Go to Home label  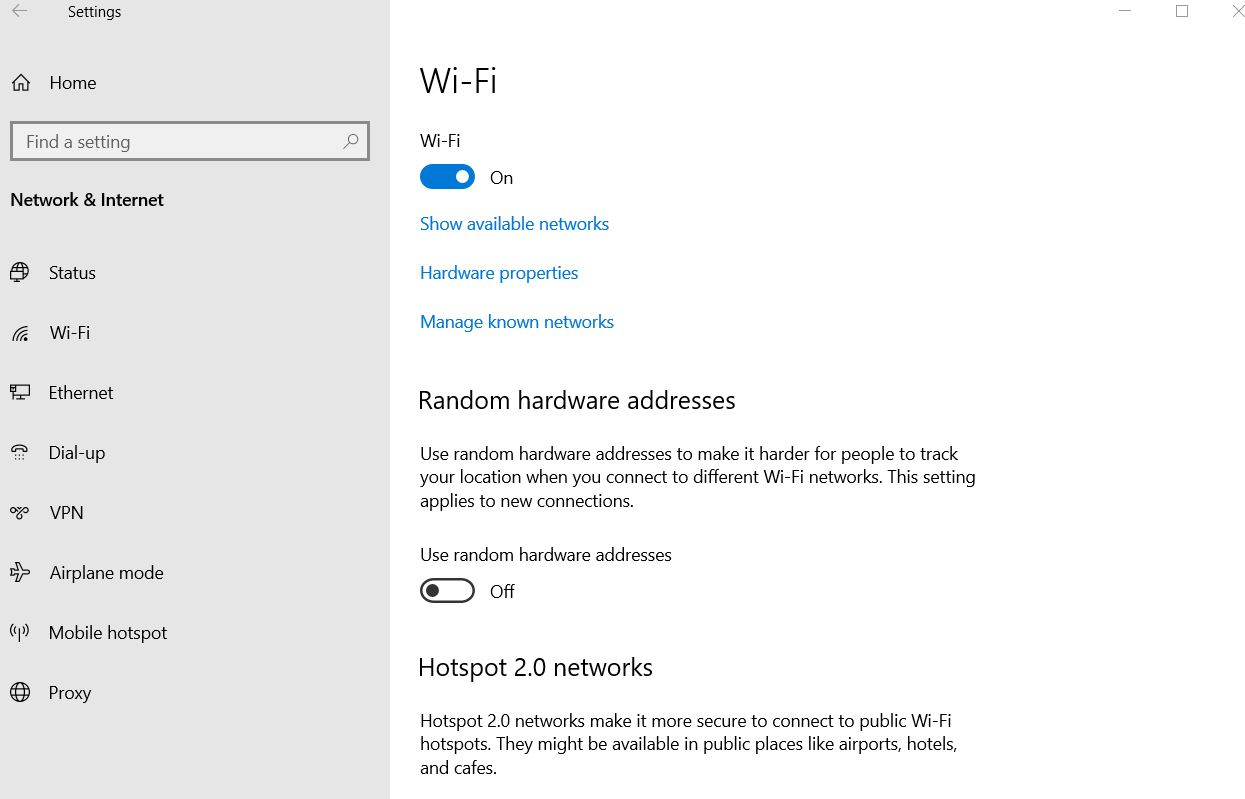pos(73,83)
